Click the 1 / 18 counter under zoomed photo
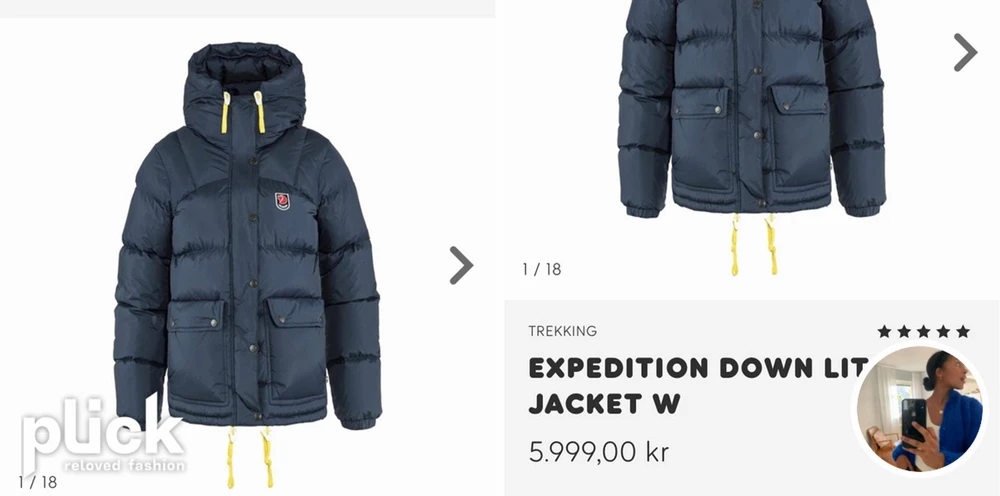1000x496 pixels. pyautogui.click(x=541, y=269)
